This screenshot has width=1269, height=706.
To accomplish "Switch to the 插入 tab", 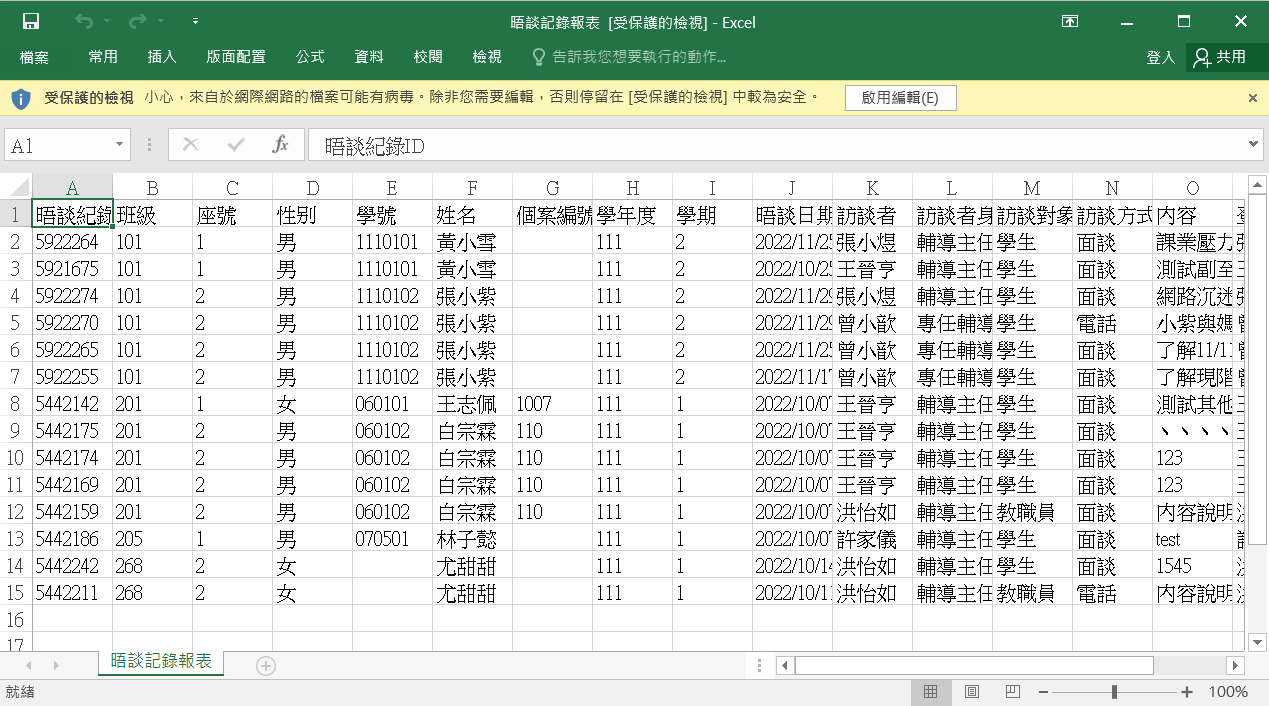I will tap(162, 57).
